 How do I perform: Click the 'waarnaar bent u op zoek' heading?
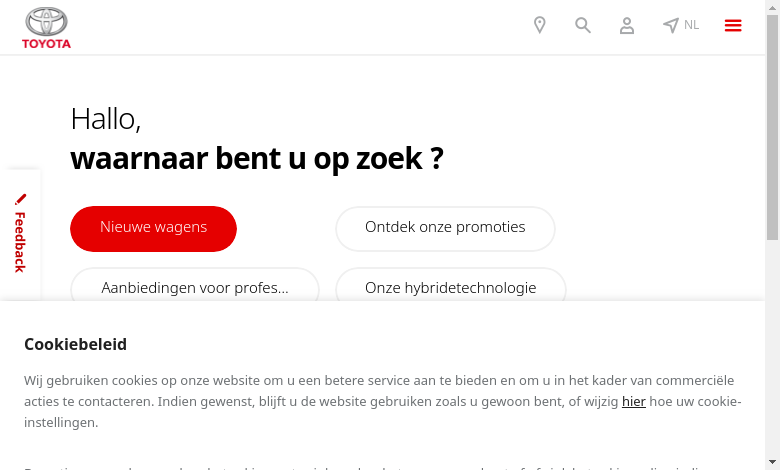coord(257,159)
